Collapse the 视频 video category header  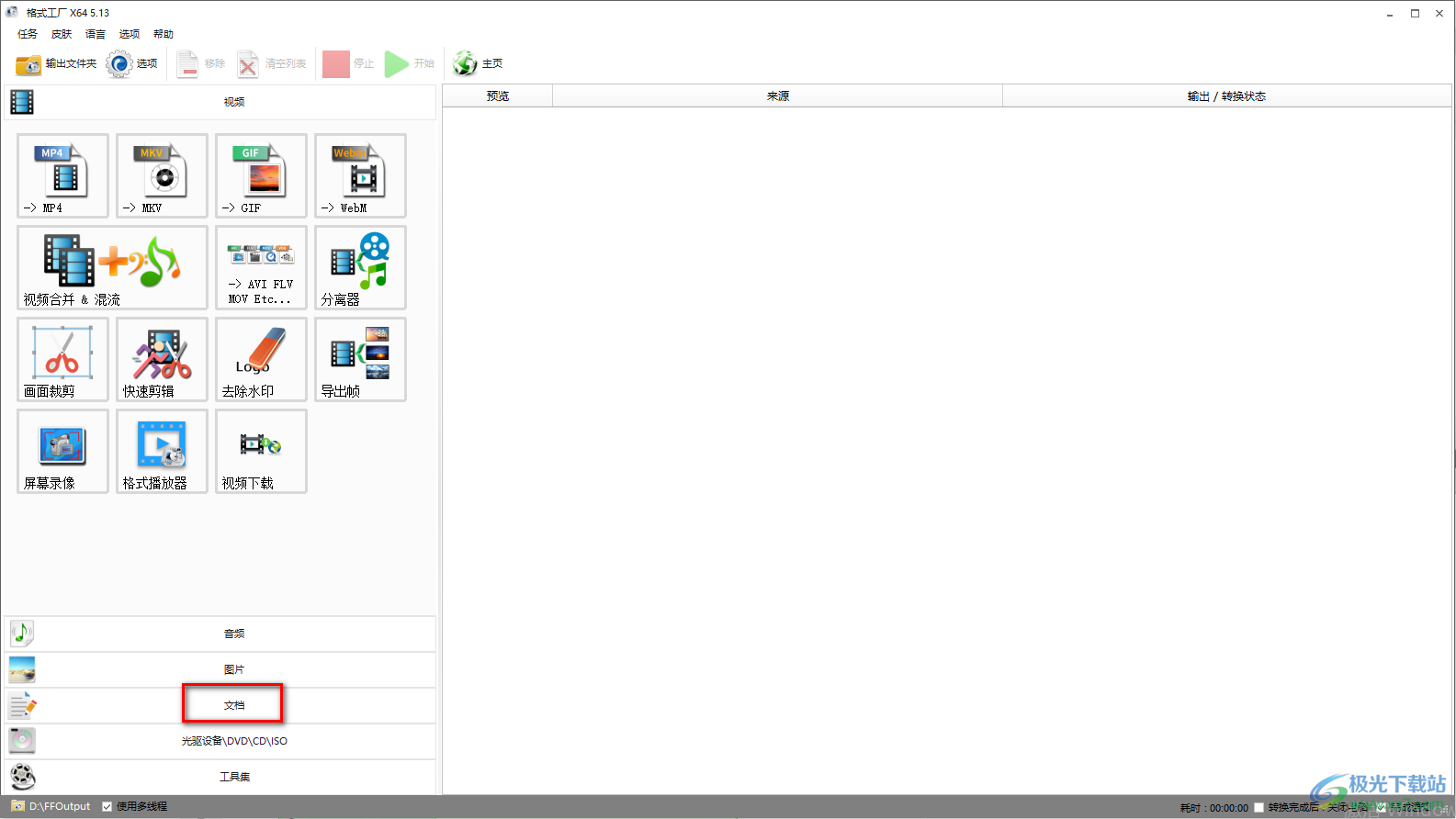click(220, 102)
